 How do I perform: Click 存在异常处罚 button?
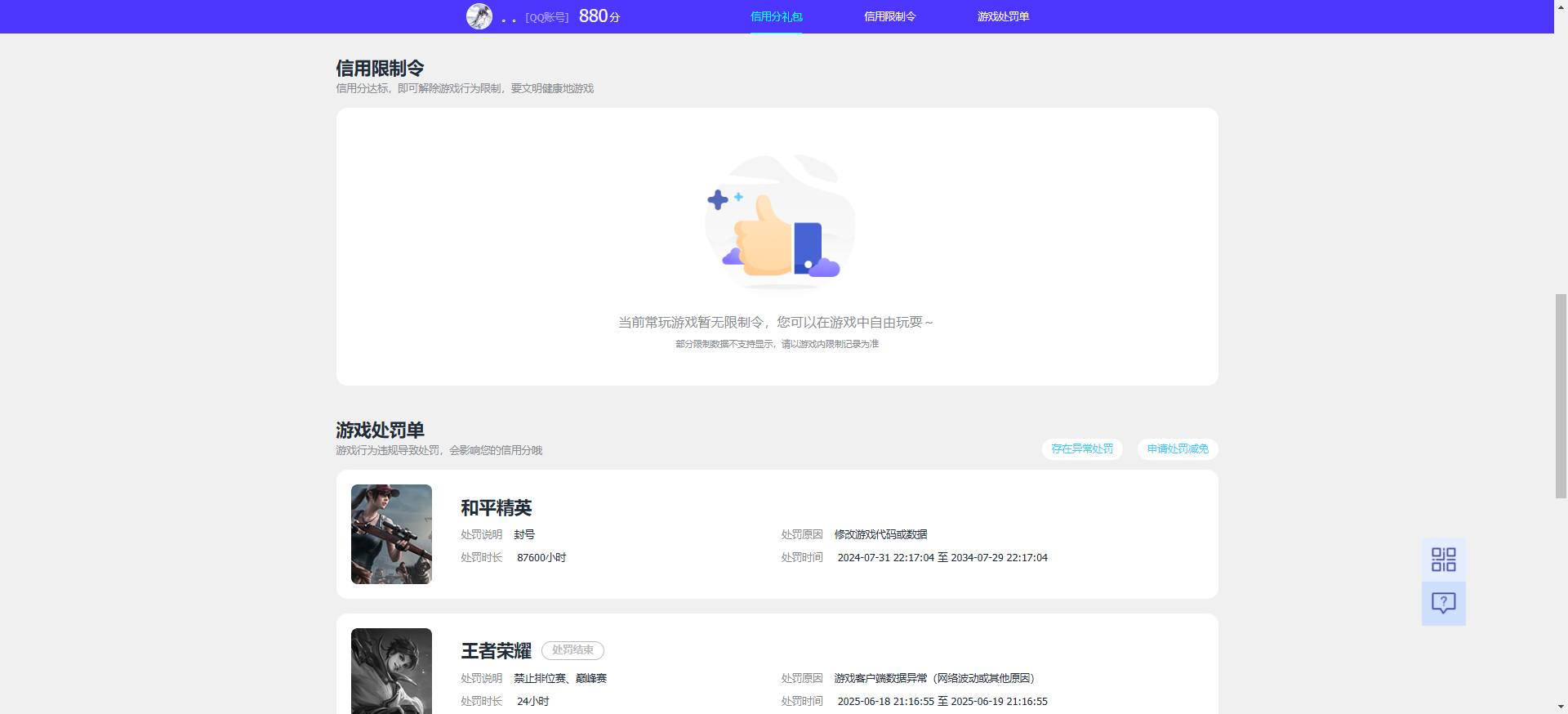tap(1082, 448)
